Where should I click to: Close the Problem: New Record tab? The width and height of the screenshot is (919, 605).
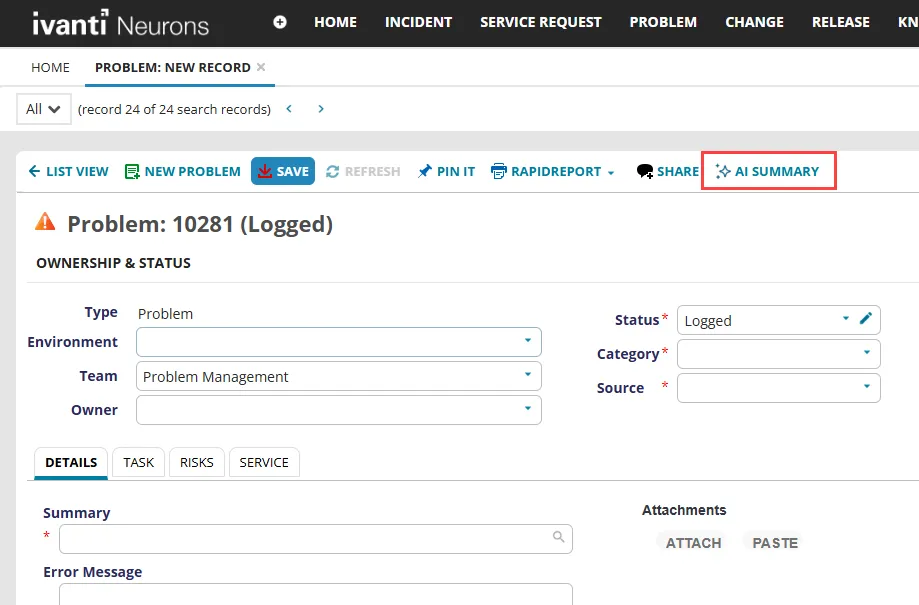pos(261,67)
